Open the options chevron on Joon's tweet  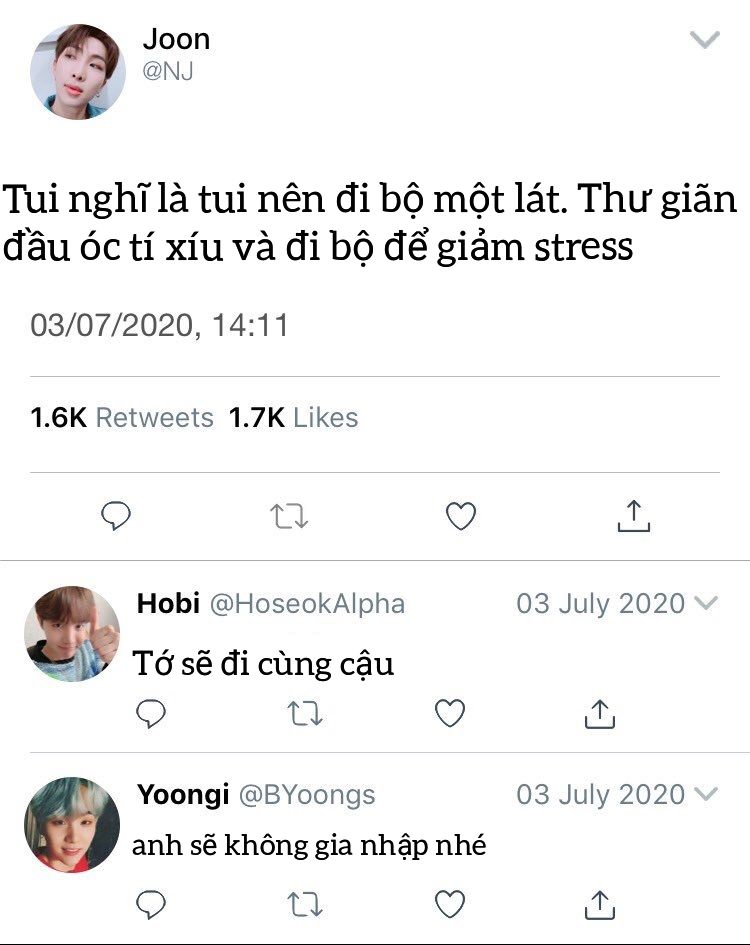705,40
